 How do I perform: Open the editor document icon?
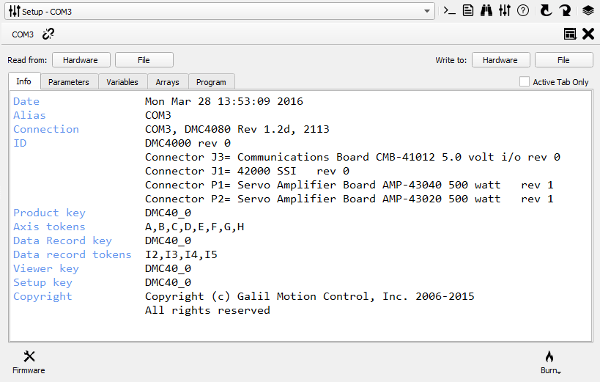point(468,10)
